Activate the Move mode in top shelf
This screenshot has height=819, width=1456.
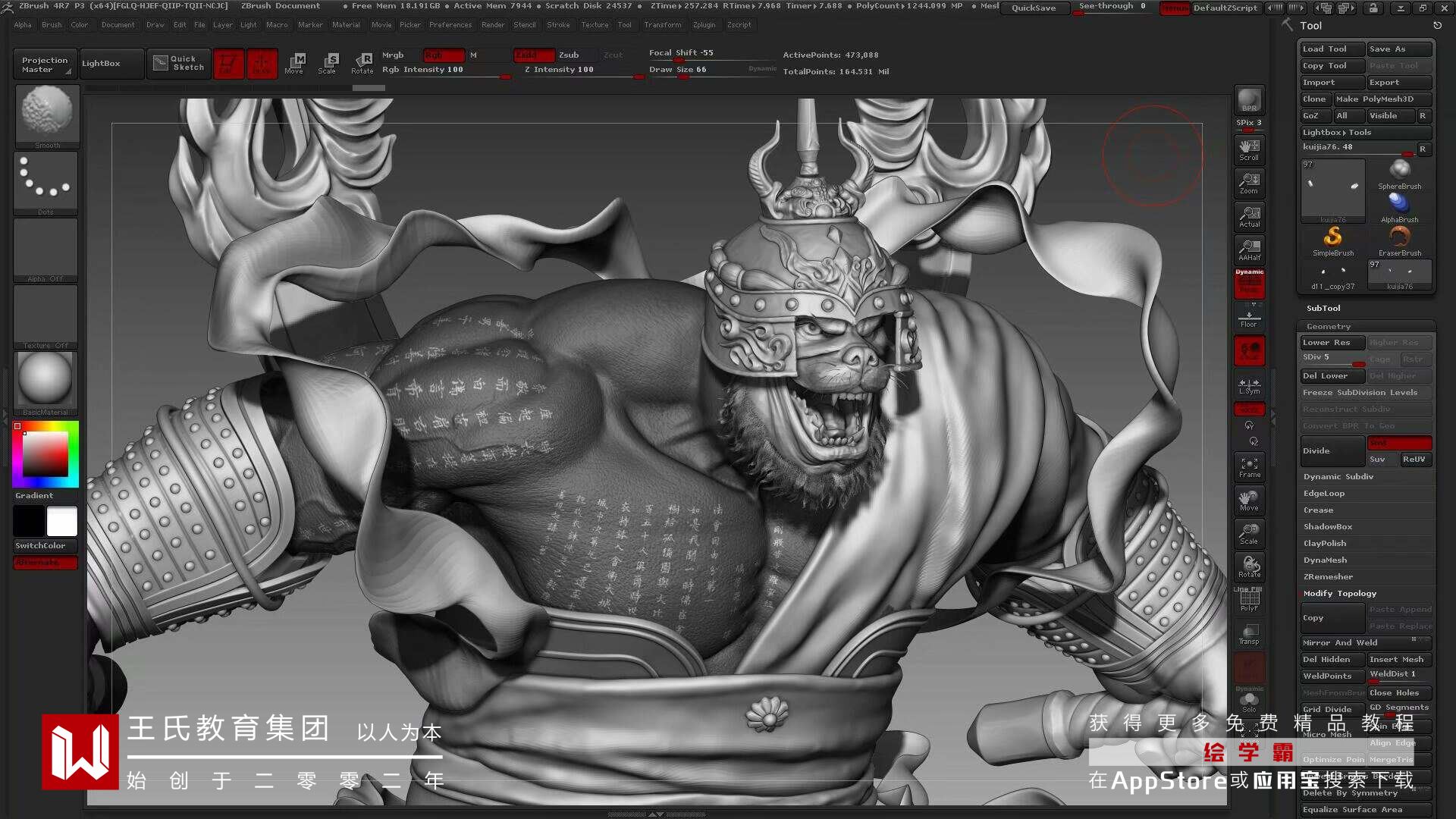click(x=294, y=63)
